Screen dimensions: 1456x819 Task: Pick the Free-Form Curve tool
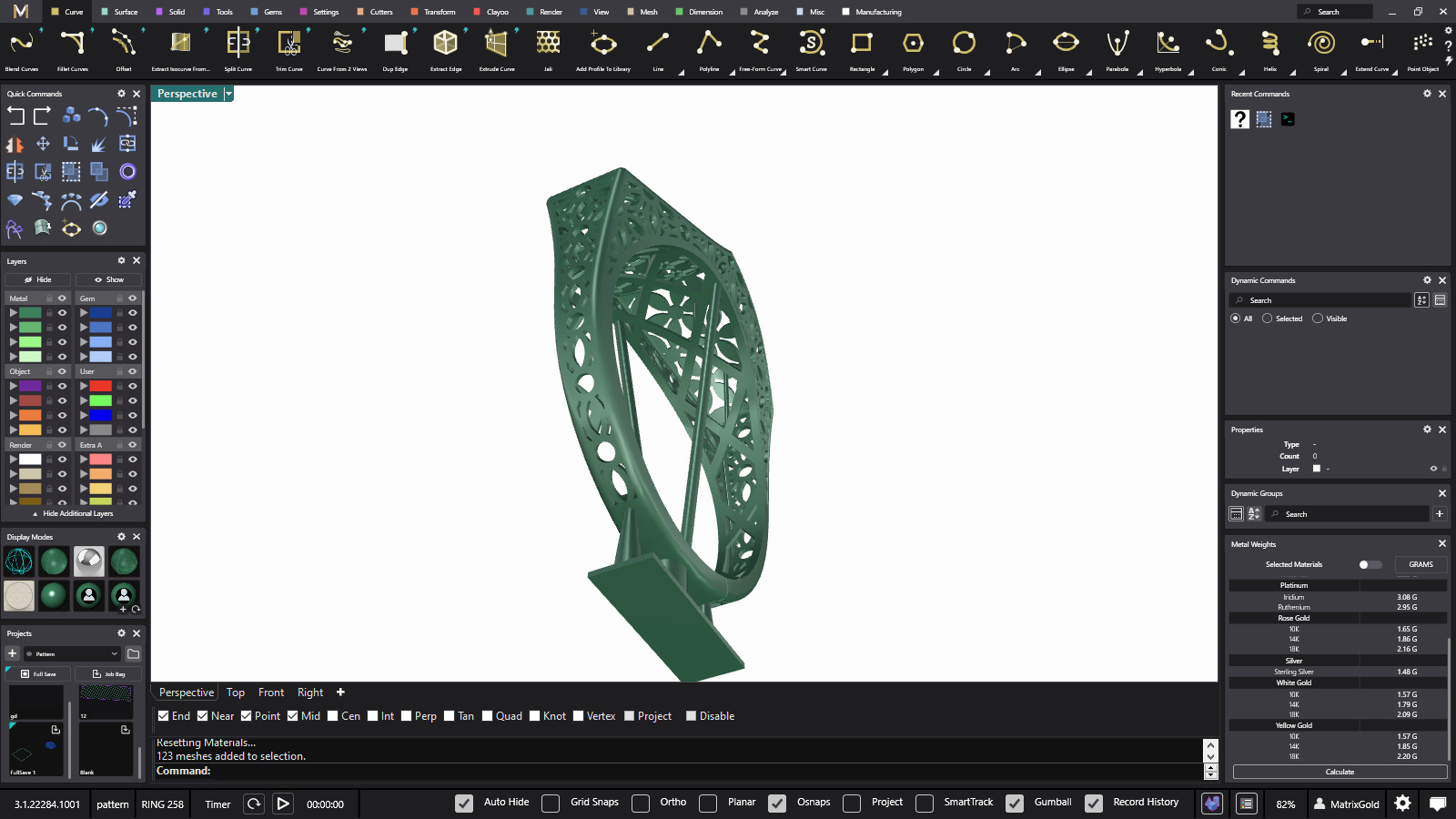click(760, 50)
